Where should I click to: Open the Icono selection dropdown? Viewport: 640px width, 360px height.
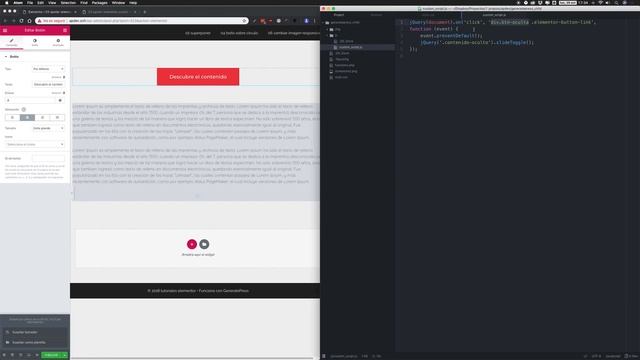[35, 144]
